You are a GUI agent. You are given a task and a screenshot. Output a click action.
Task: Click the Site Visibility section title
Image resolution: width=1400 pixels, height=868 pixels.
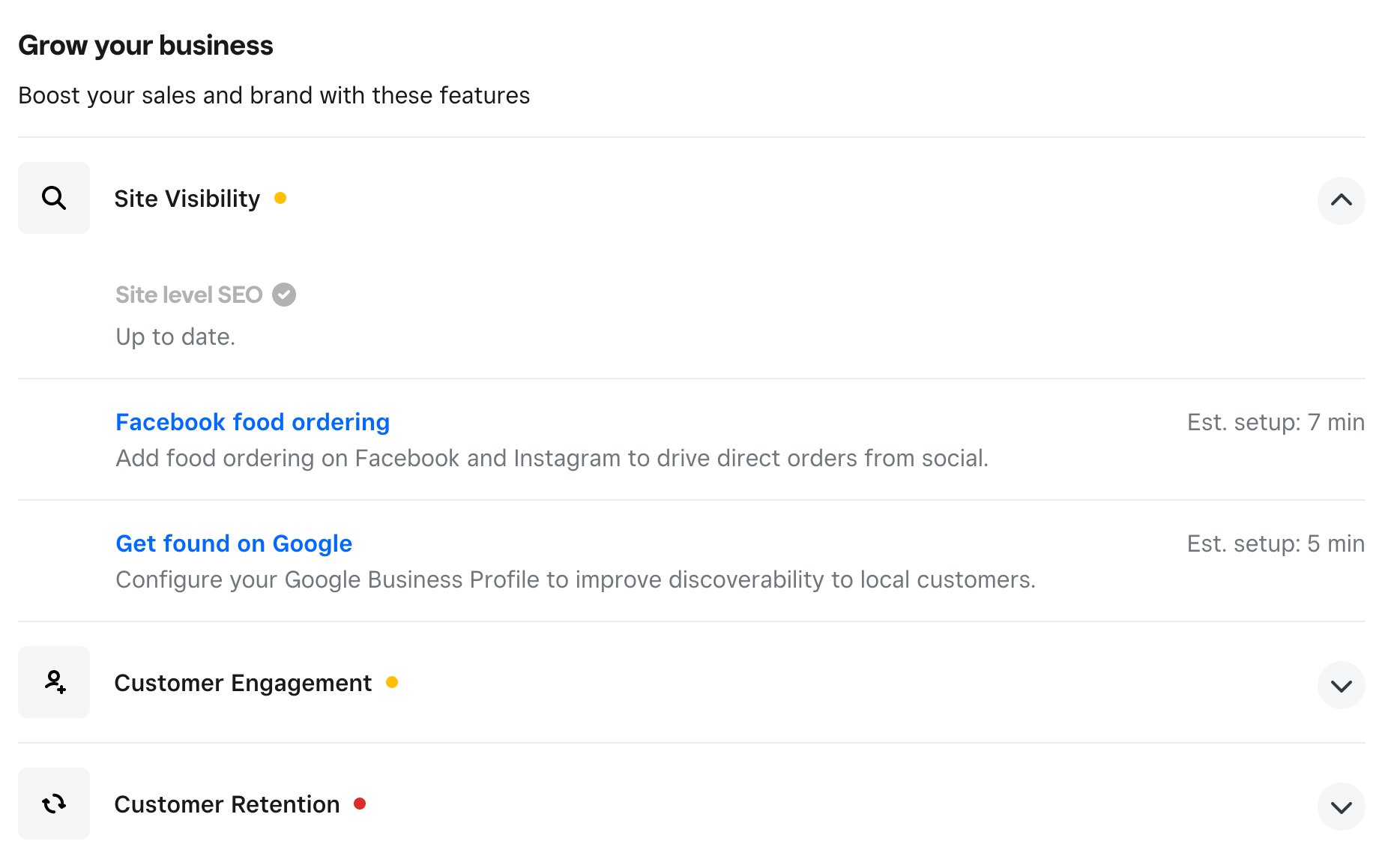(x=187, y=199)
